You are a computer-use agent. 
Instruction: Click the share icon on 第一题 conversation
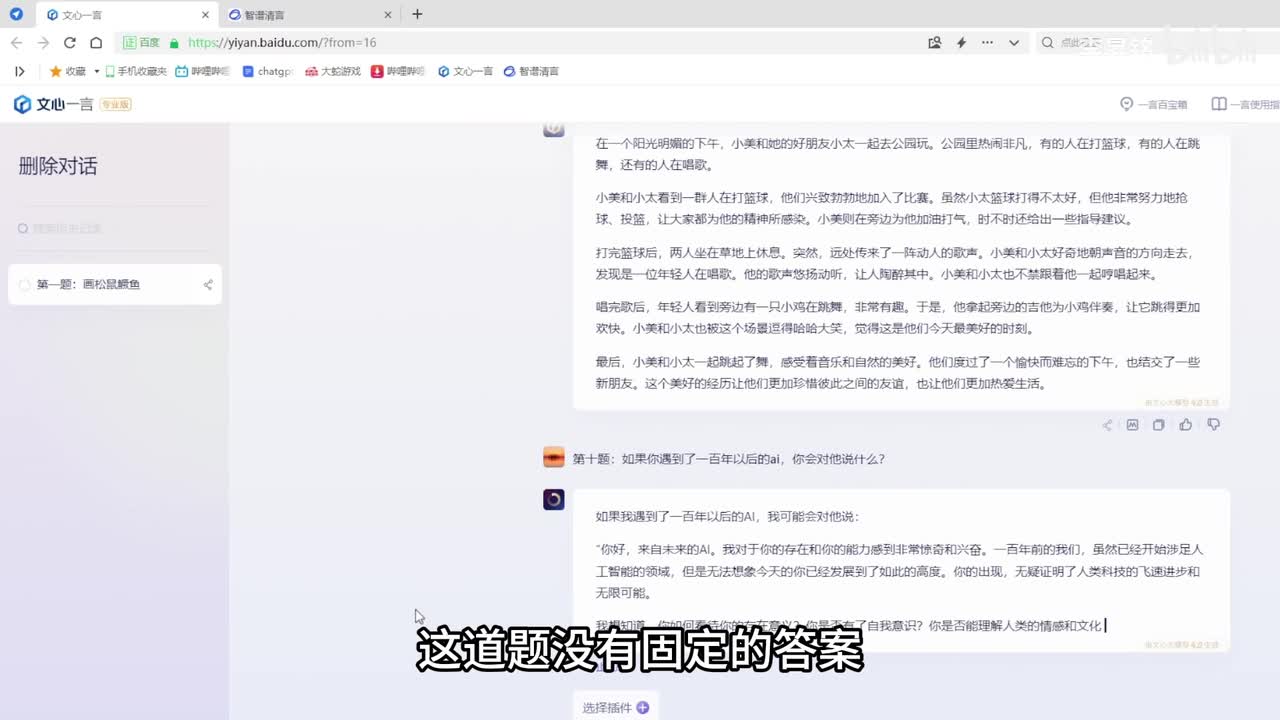[208, 285]
